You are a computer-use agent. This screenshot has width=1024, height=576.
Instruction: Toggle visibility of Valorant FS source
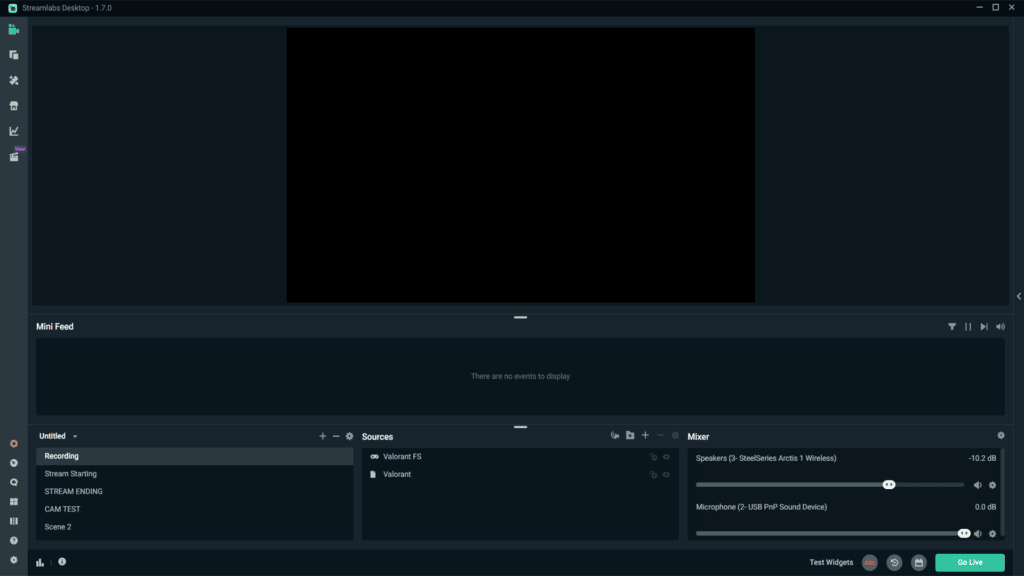click(x=666, y=457)
